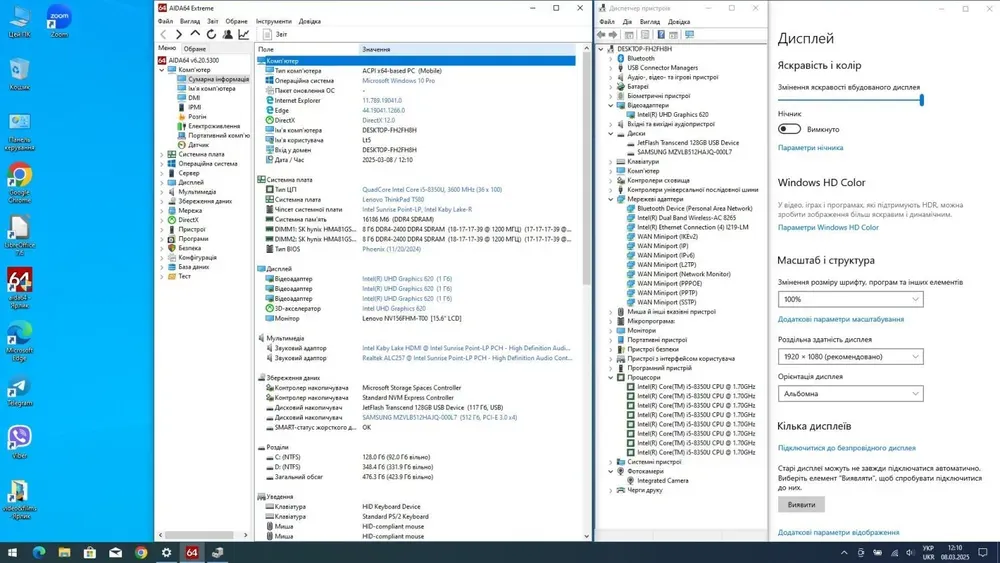Click the AIDA64 icon in the taskbar
This screenshot has width=1000, height=563.
(x=192, y=552)
